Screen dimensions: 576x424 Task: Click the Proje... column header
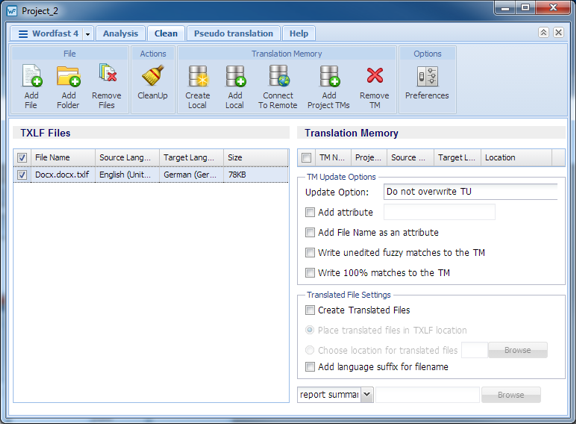click(369, 158)
